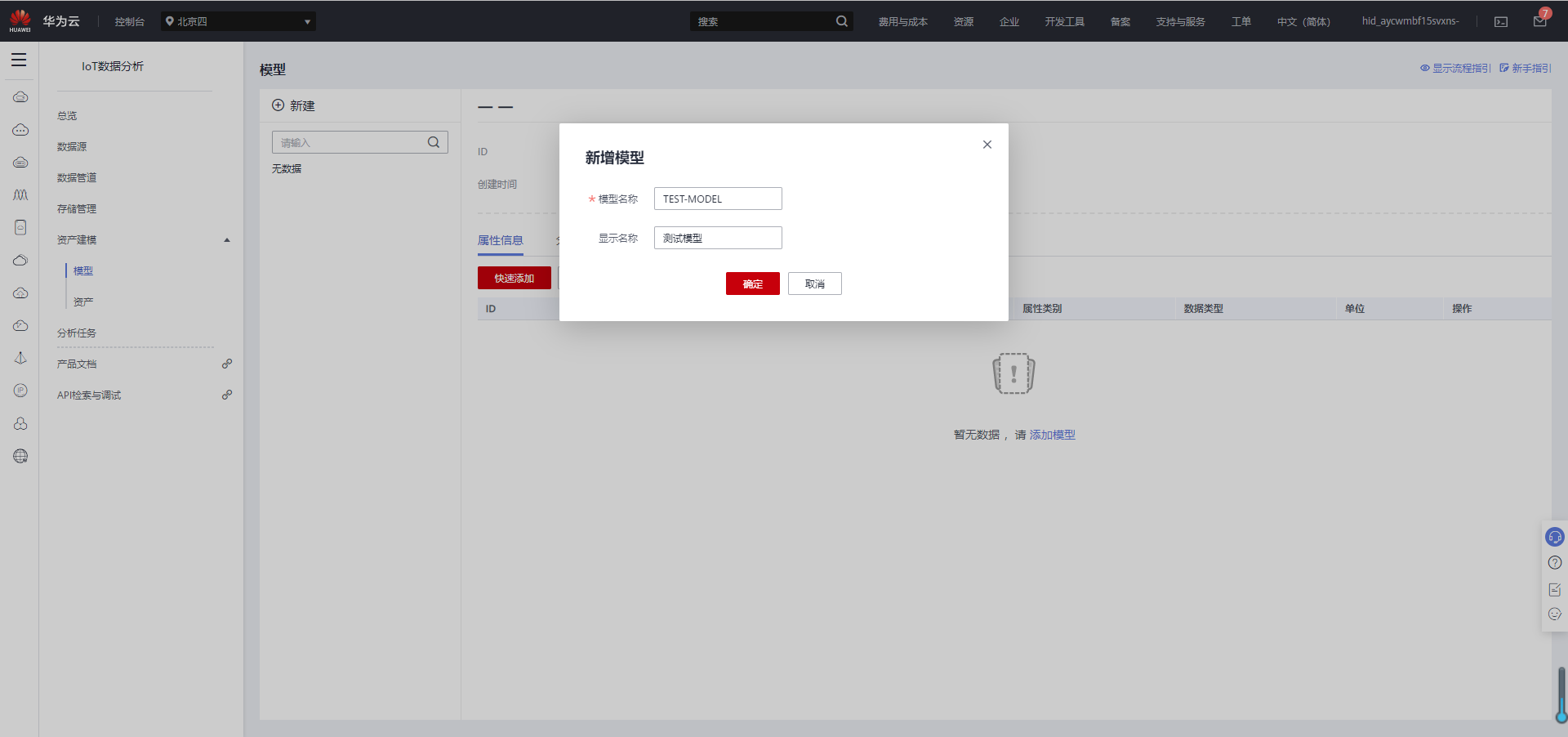The width and height of the screenshot is (1568, 737).
Task: Open the 工单 top menu
Action: [1241, 22]
